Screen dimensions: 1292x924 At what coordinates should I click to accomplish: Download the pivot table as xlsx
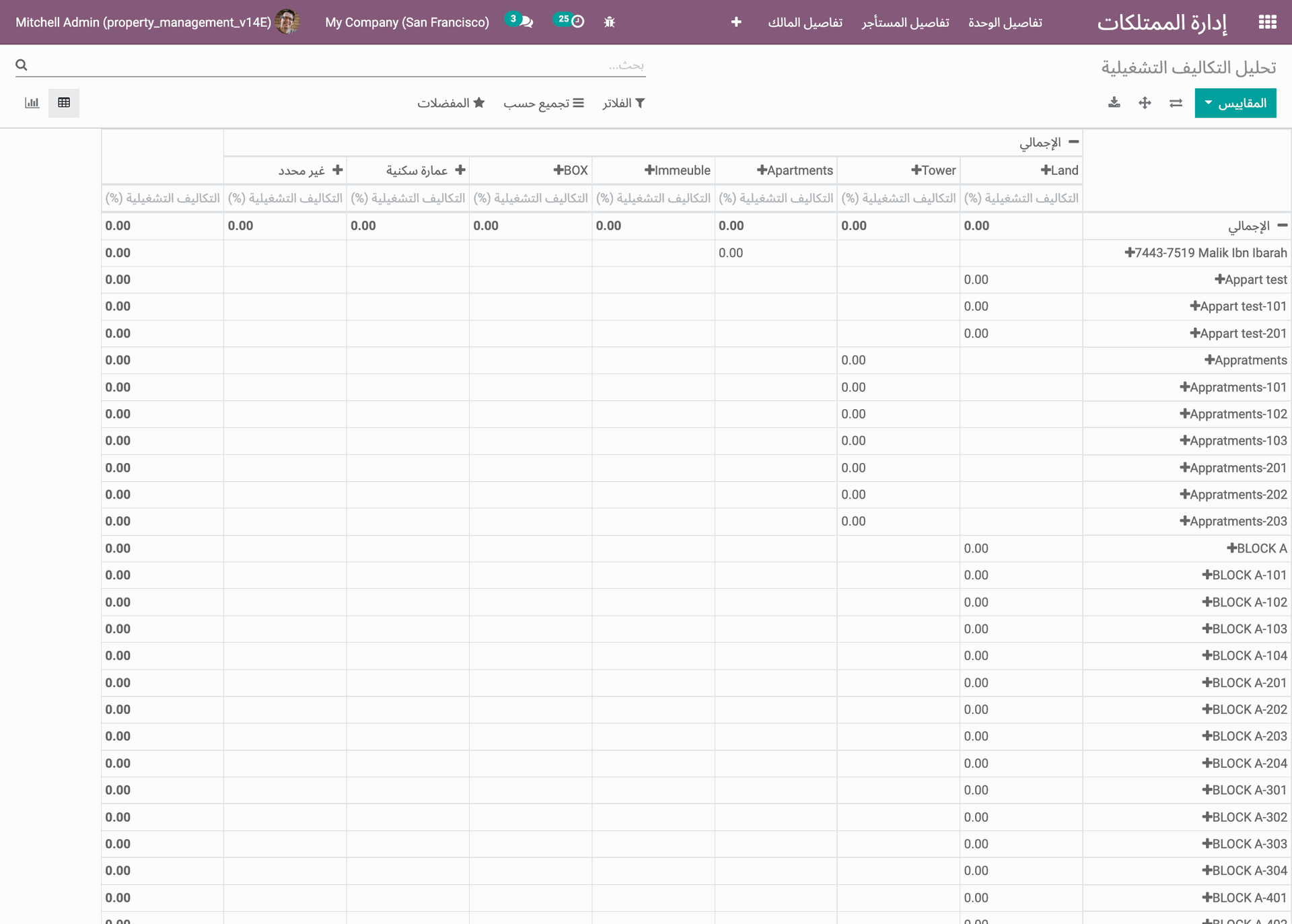(x=1114, y=103)
